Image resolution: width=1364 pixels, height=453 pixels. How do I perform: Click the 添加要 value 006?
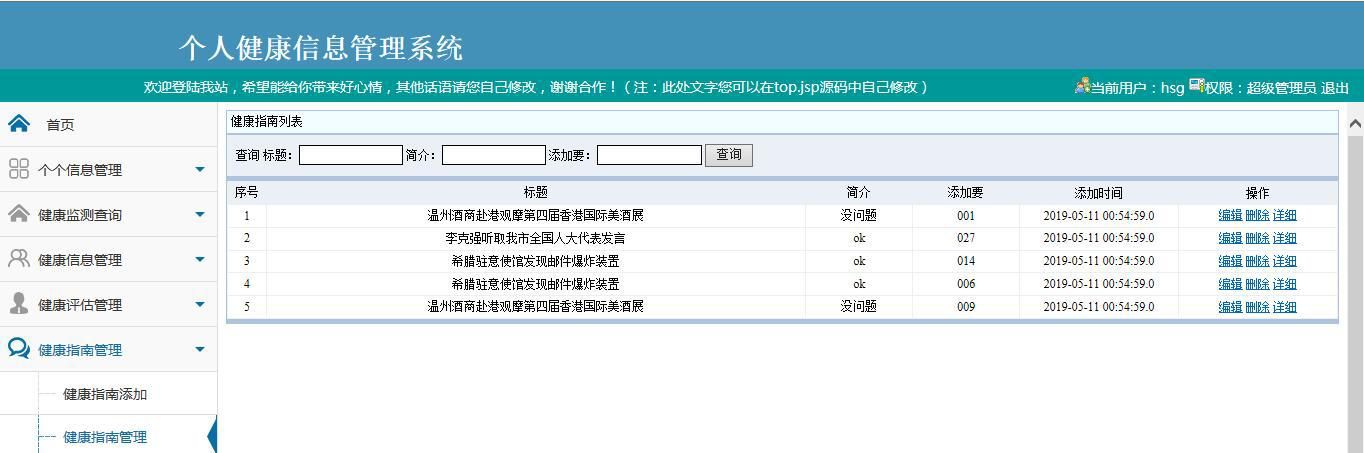tap(965, 284)
